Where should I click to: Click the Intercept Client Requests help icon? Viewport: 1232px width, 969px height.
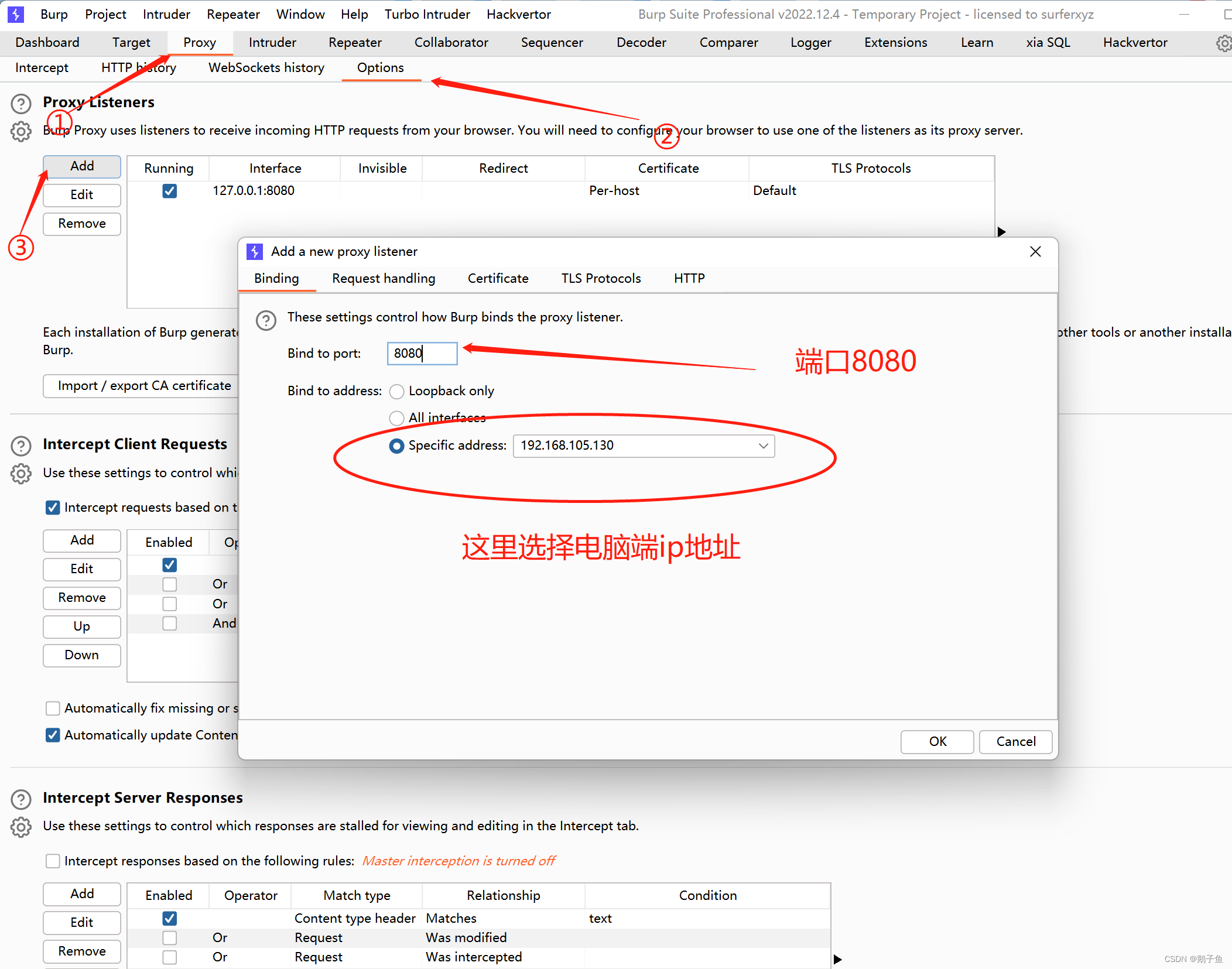coord(21,446)
